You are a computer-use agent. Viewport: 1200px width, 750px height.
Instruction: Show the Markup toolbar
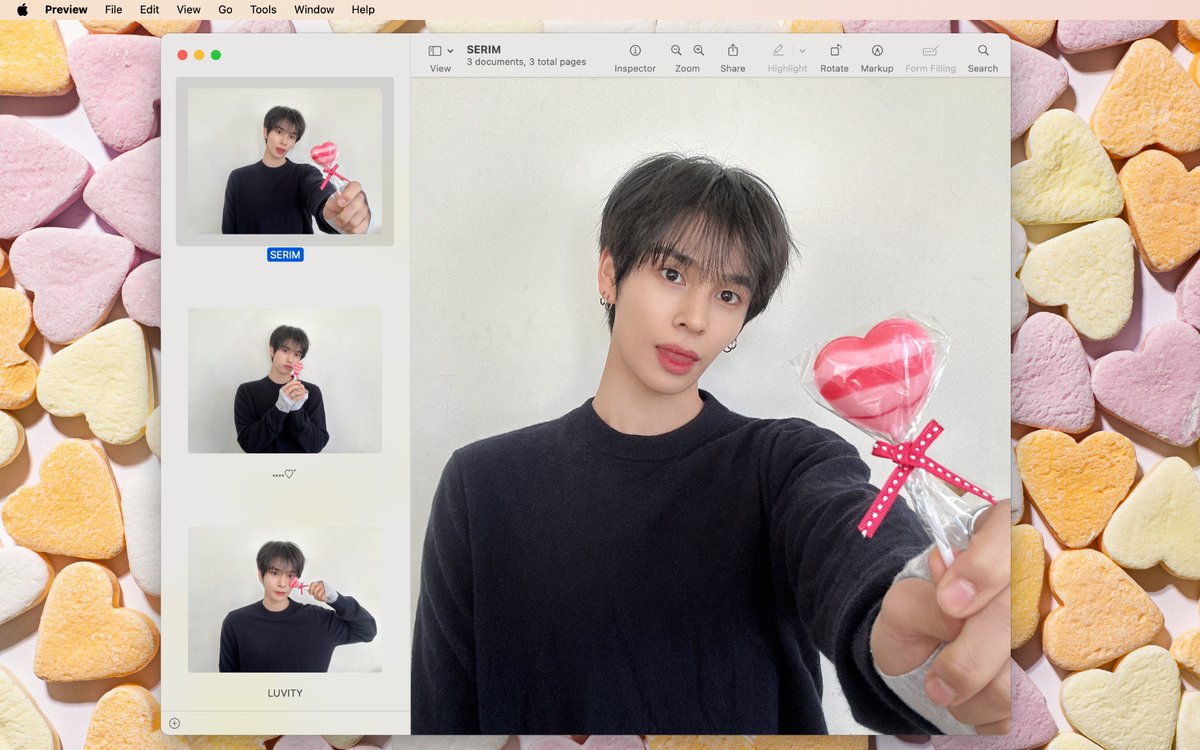[x=877, y=50]
